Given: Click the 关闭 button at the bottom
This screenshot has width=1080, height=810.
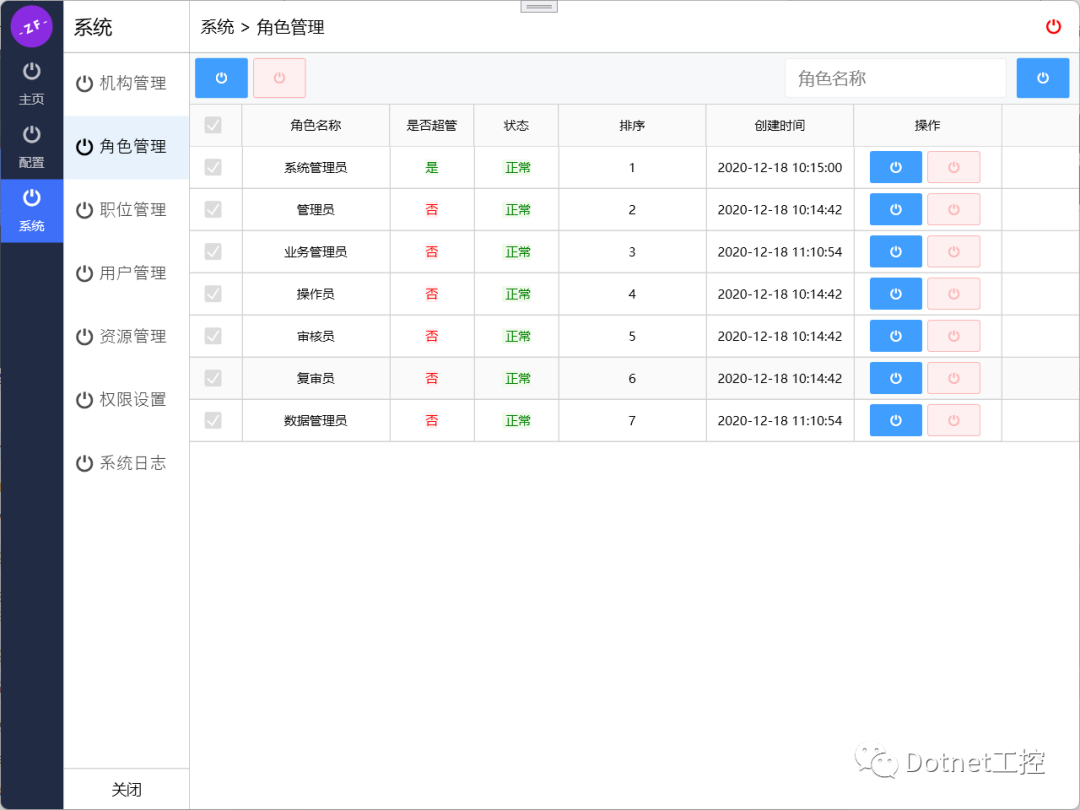Looking at the screenshot, I should click(x=126, y=789).
